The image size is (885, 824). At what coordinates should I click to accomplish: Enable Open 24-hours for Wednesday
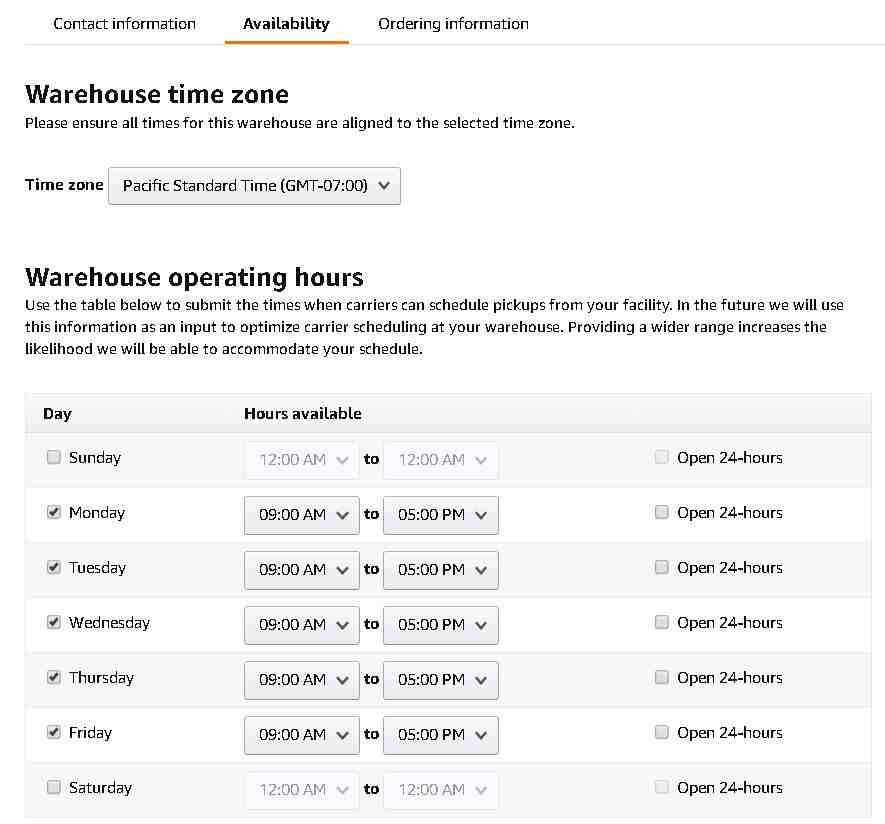(661, 622)
